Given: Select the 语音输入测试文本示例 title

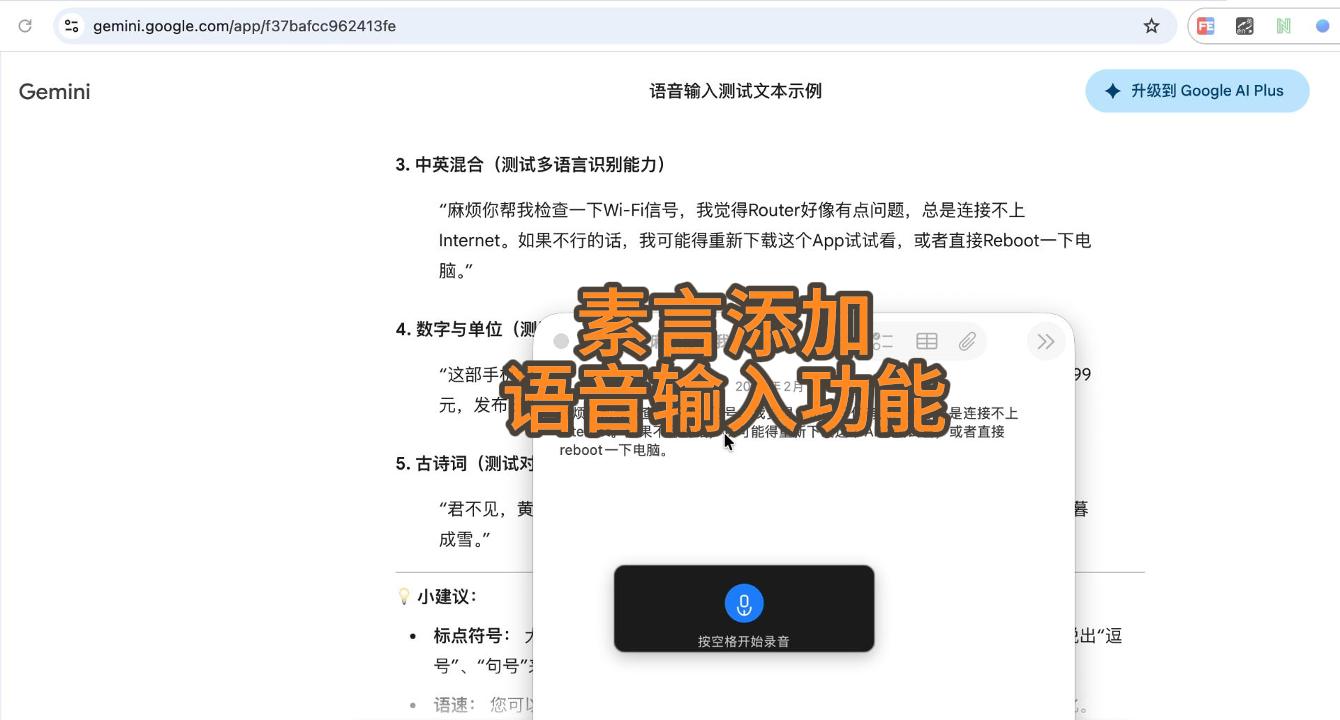Looking at the screenshot, I should click(735, 90).
